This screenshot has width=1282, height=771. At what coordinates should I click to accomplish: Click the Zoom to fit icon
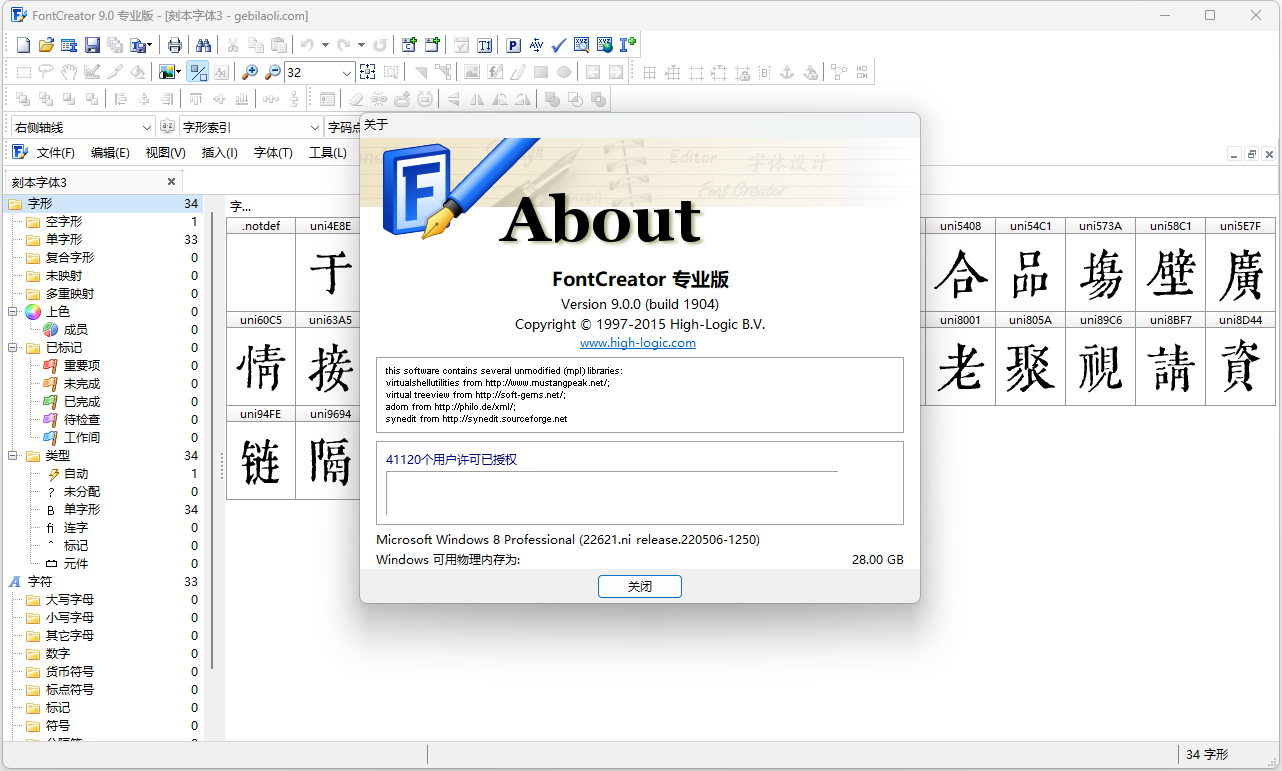pyautogui.click(x=368, y=72)
